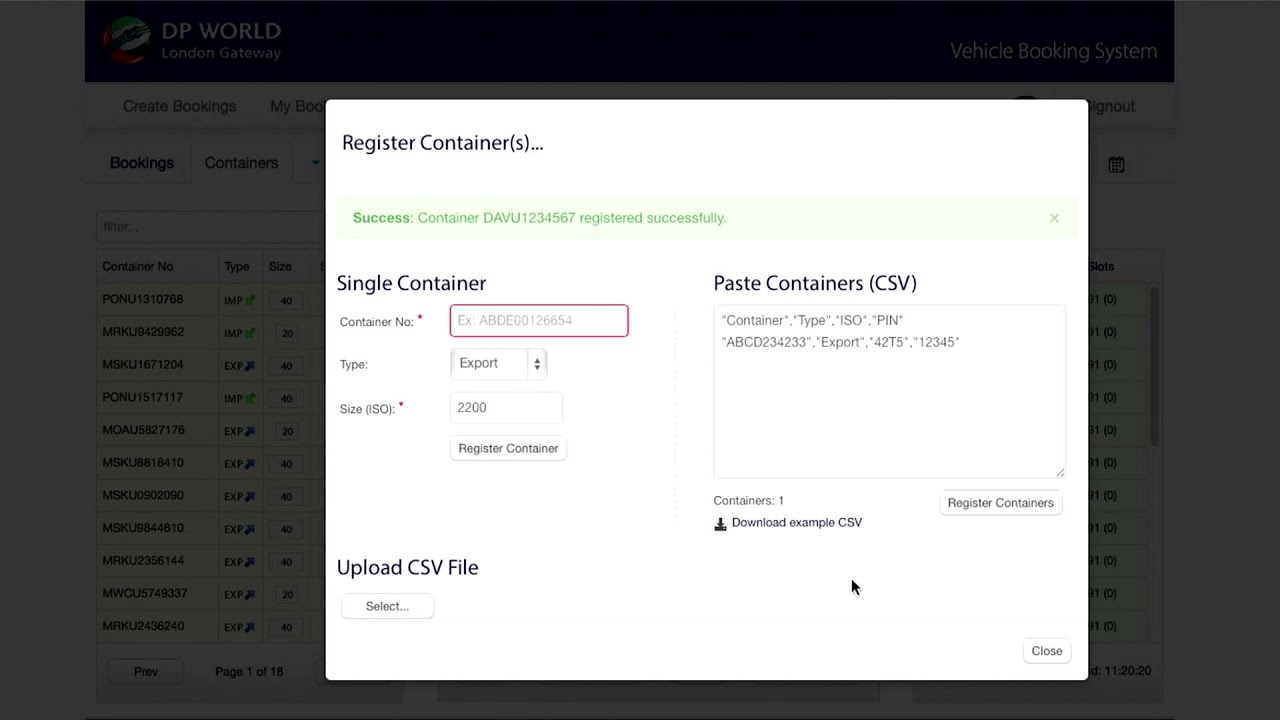Click the Size (ISO) field showing 2200

coord(506,408)
